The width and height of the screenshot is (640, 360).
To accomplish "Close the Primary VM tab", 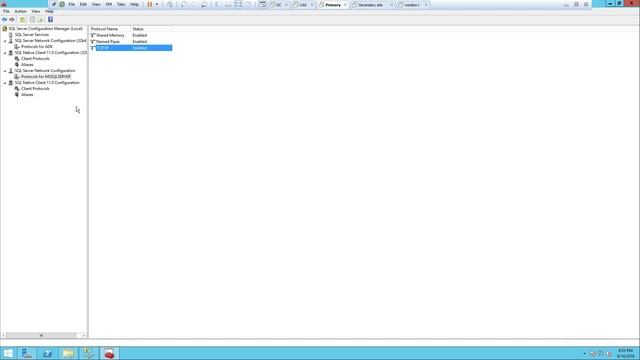I will 345,5.
